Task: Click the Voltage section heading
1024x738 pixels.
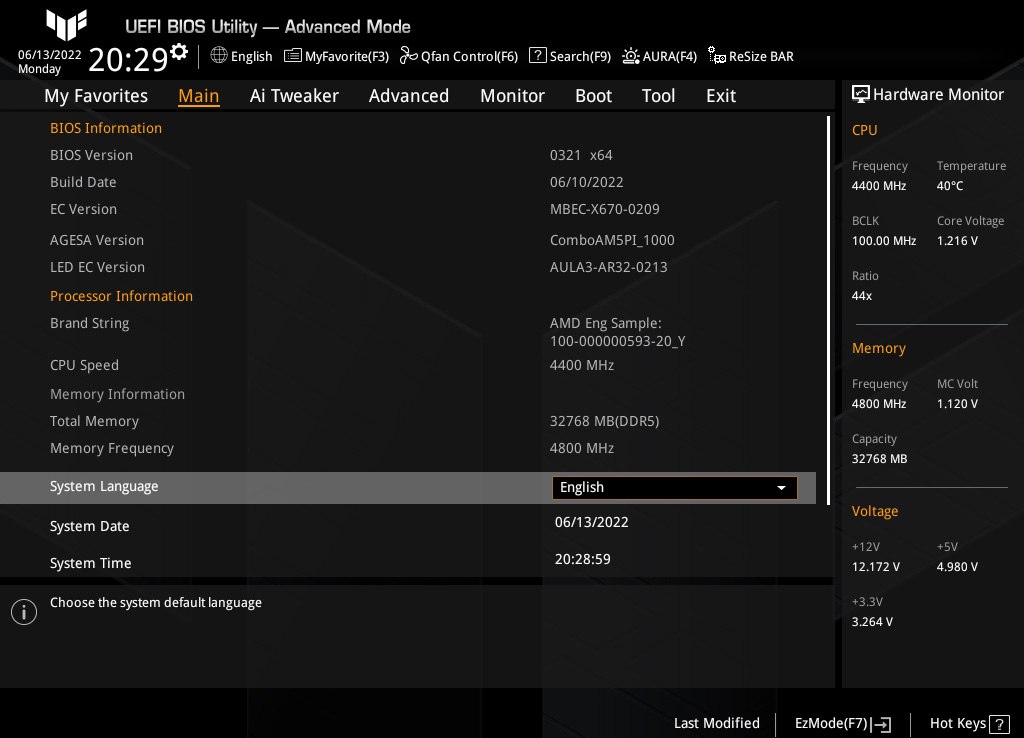Action: click(x=874, y=511)
